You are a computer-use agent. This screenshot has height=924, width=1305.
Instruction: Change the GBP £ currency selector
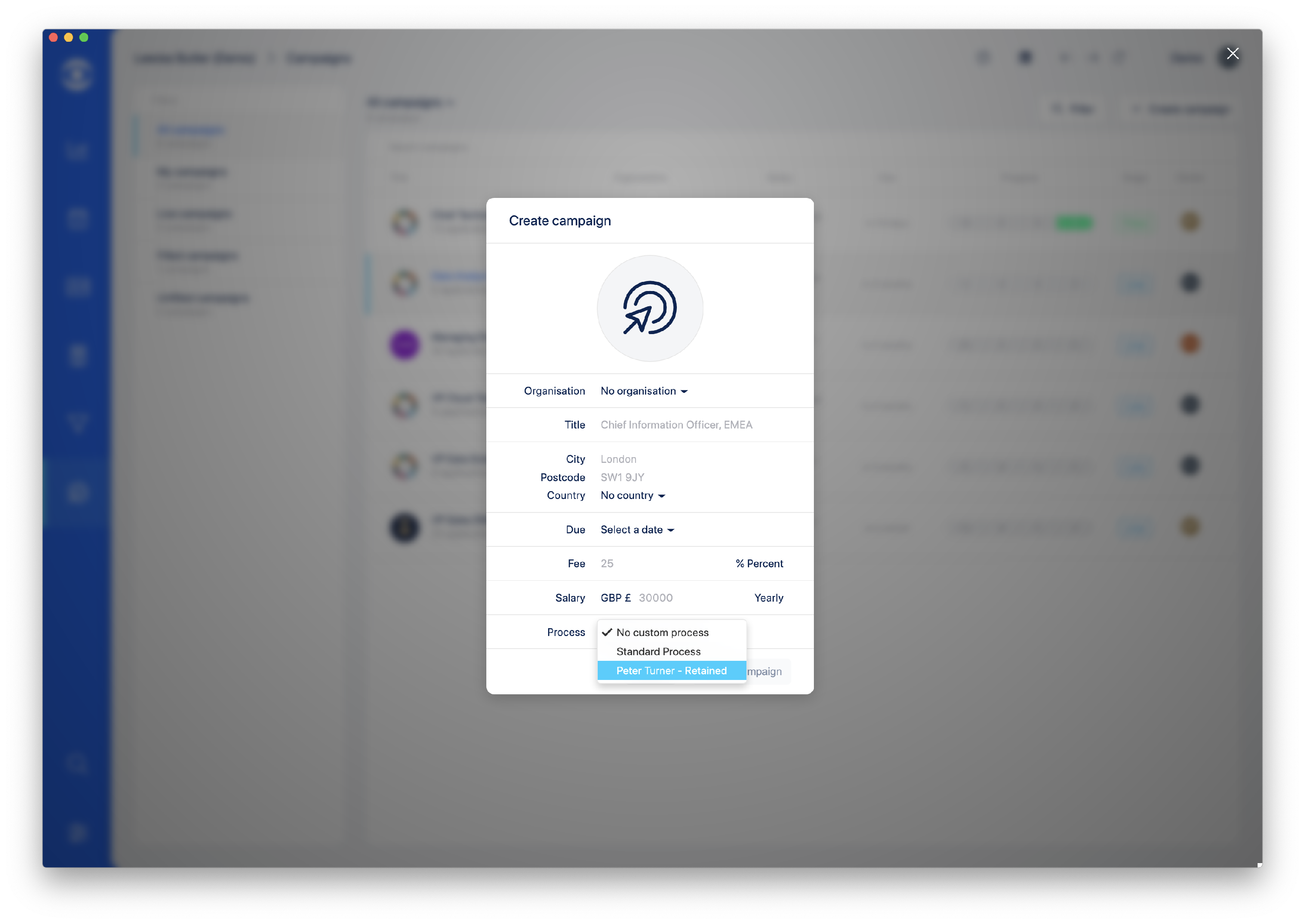pos(616,597)
